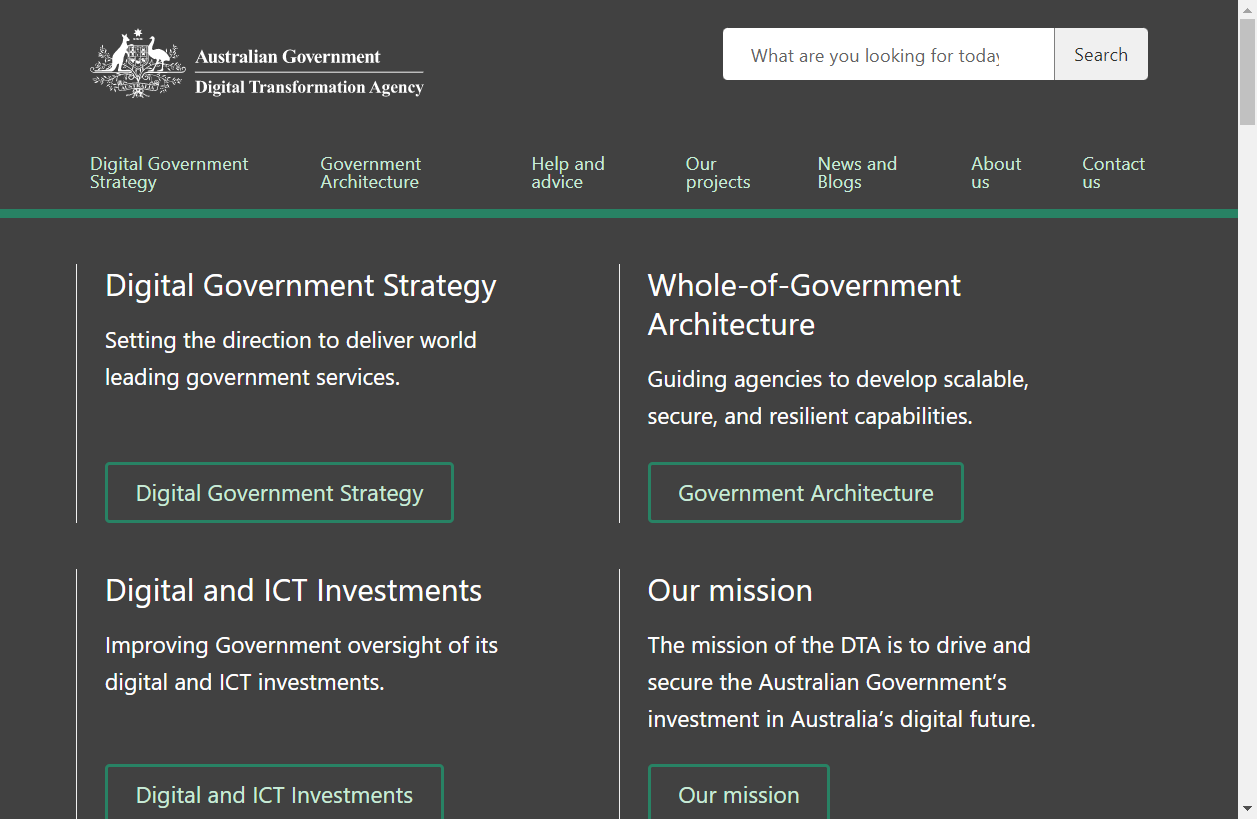This screenshot has height=819, width=1257.
Task: Open Our projects navigation item
Action: click(x=717, y=173)
